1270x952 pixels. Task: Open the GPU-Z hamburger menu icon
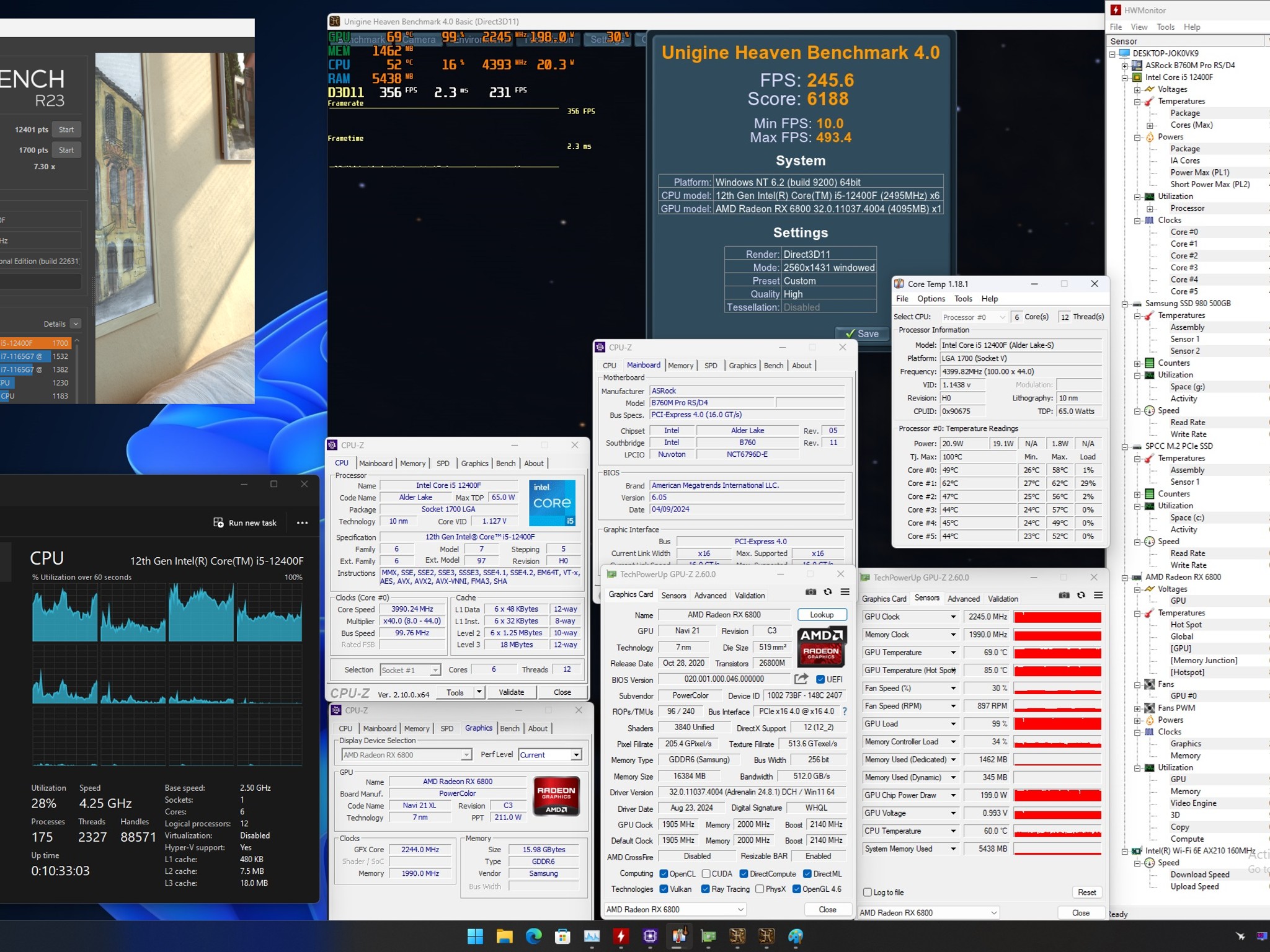(845, 593)
